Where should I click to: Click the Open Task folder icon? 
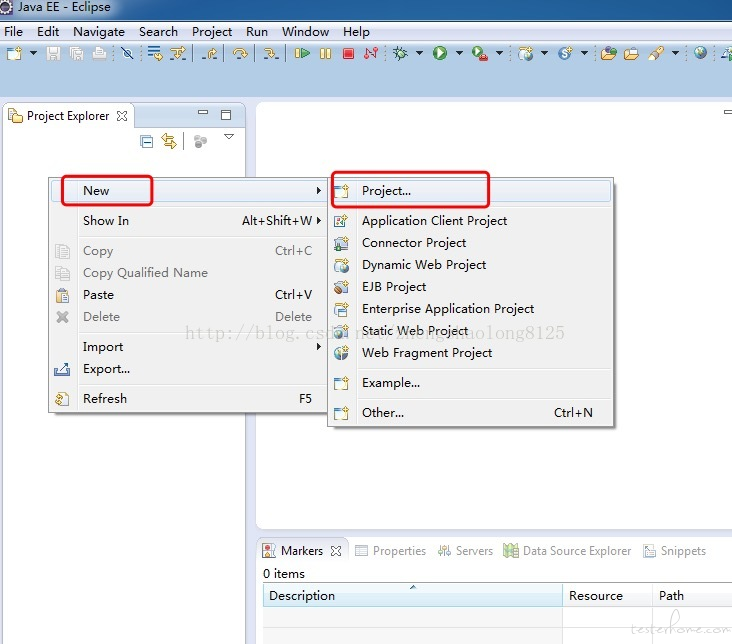point(631,53)
